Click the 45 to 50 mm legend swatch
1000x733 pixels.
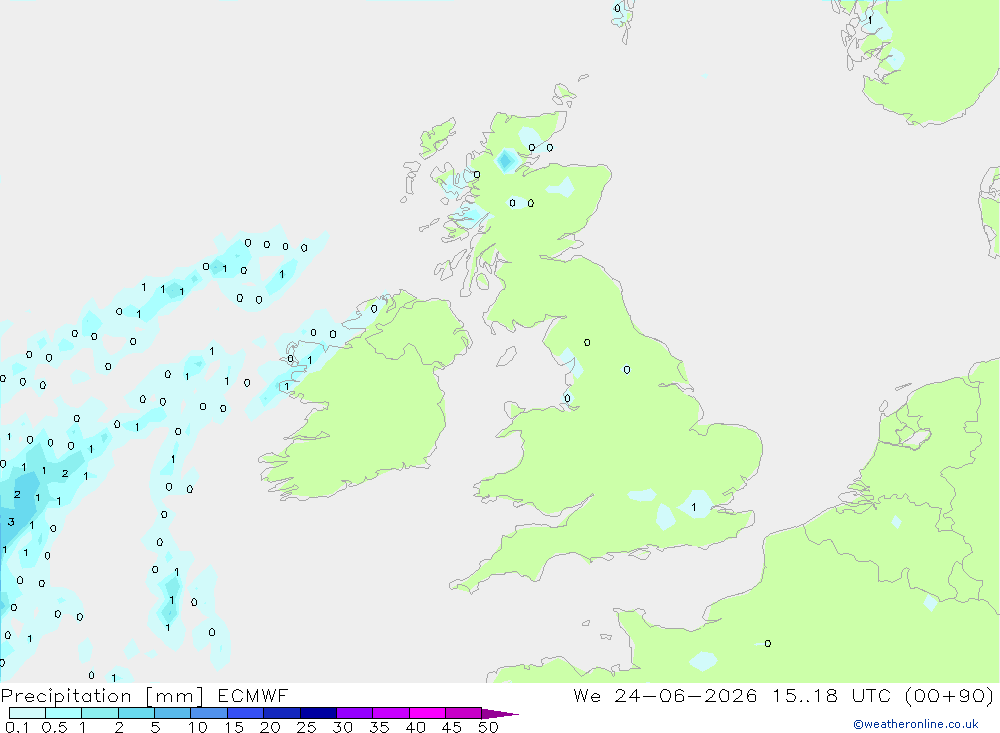pyautogui.click(x=464, y=713)
